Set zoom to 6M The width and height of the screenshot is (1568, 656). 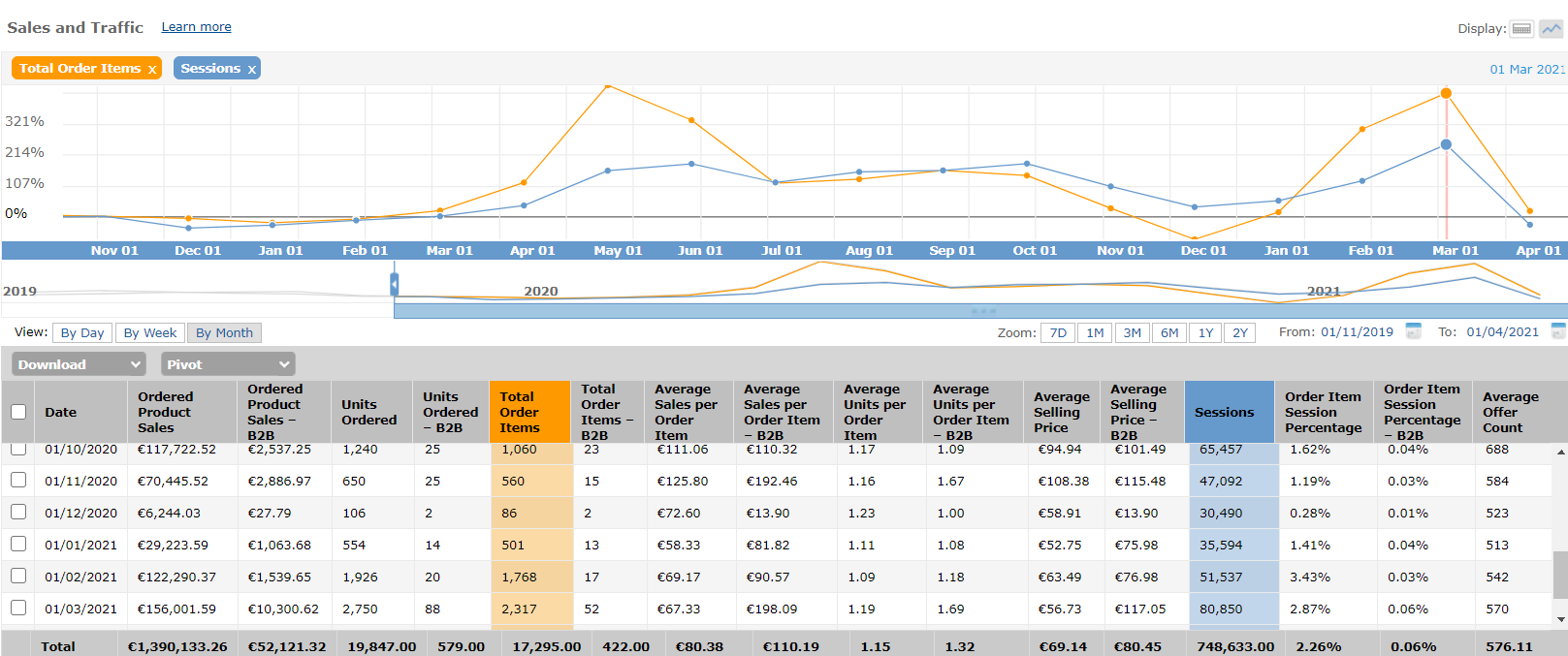pyautogui.click(x=1169, y=333)
